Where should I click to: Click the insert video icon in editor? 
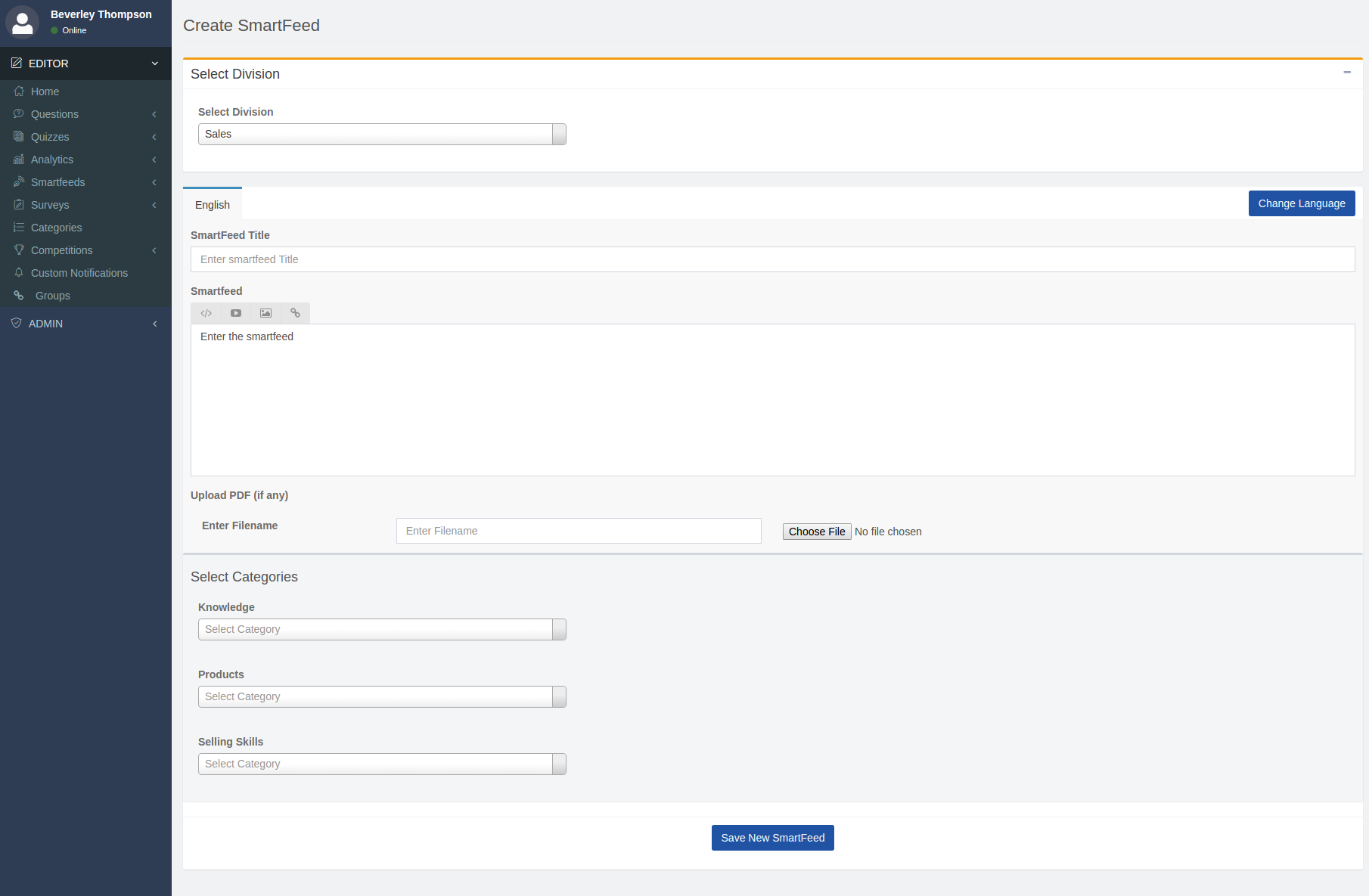coord(236,313)
